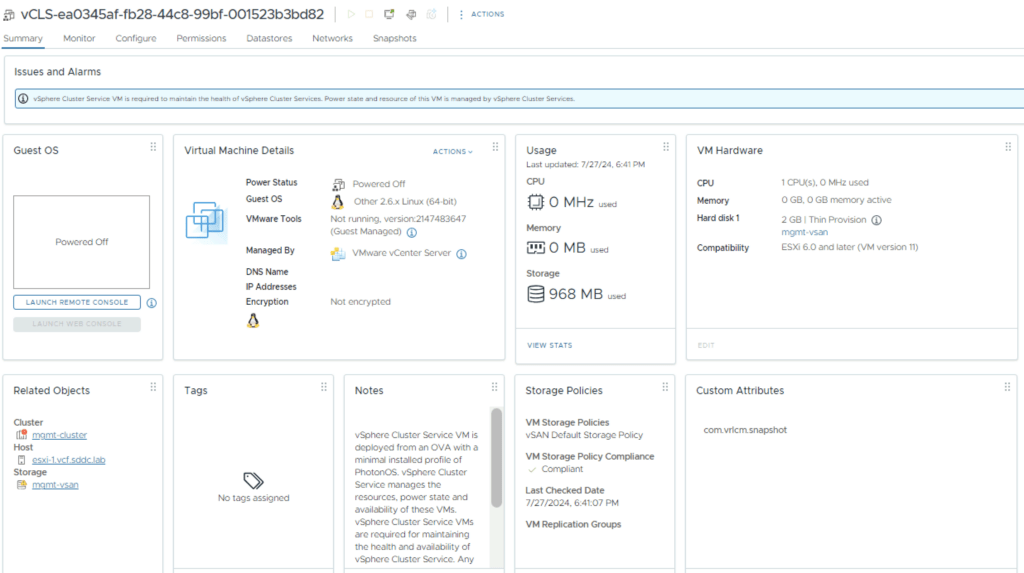Open the mgmt-cluster link under Cluster
This screenshot has height=573, width=1024.
tap(59, 435)
